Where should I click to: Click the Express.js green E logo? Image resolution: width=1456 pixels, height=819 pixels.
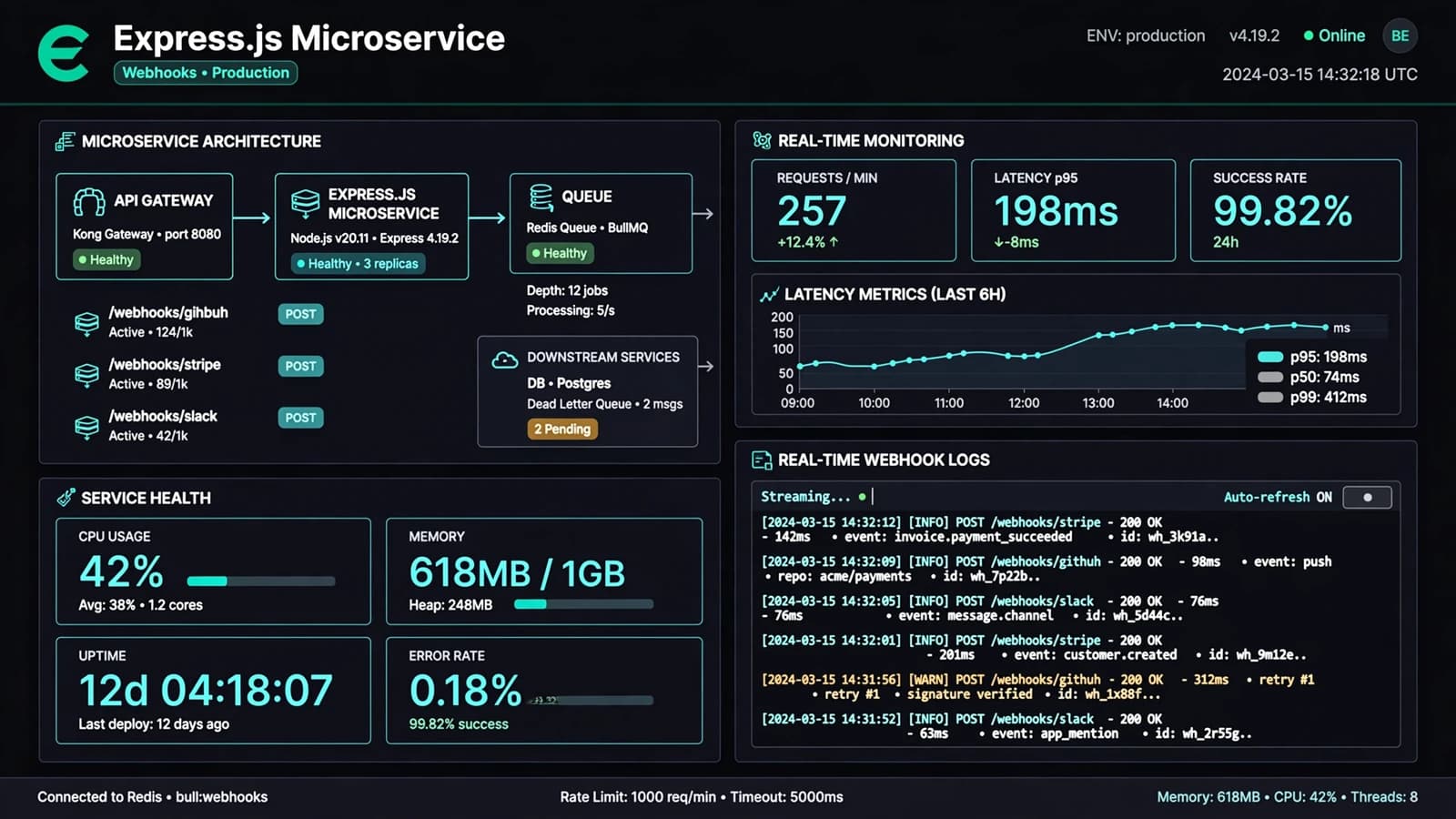click(x=64, y=53)
